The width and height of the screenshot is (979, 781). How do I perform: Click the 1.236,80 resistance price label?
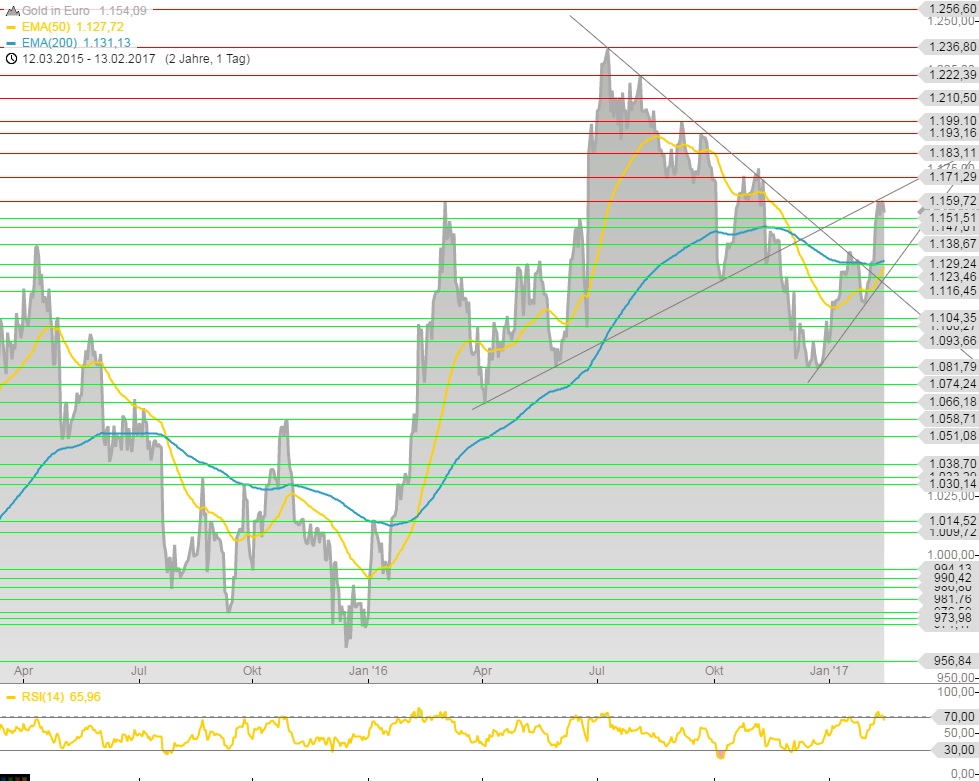(x=950, y=47)
